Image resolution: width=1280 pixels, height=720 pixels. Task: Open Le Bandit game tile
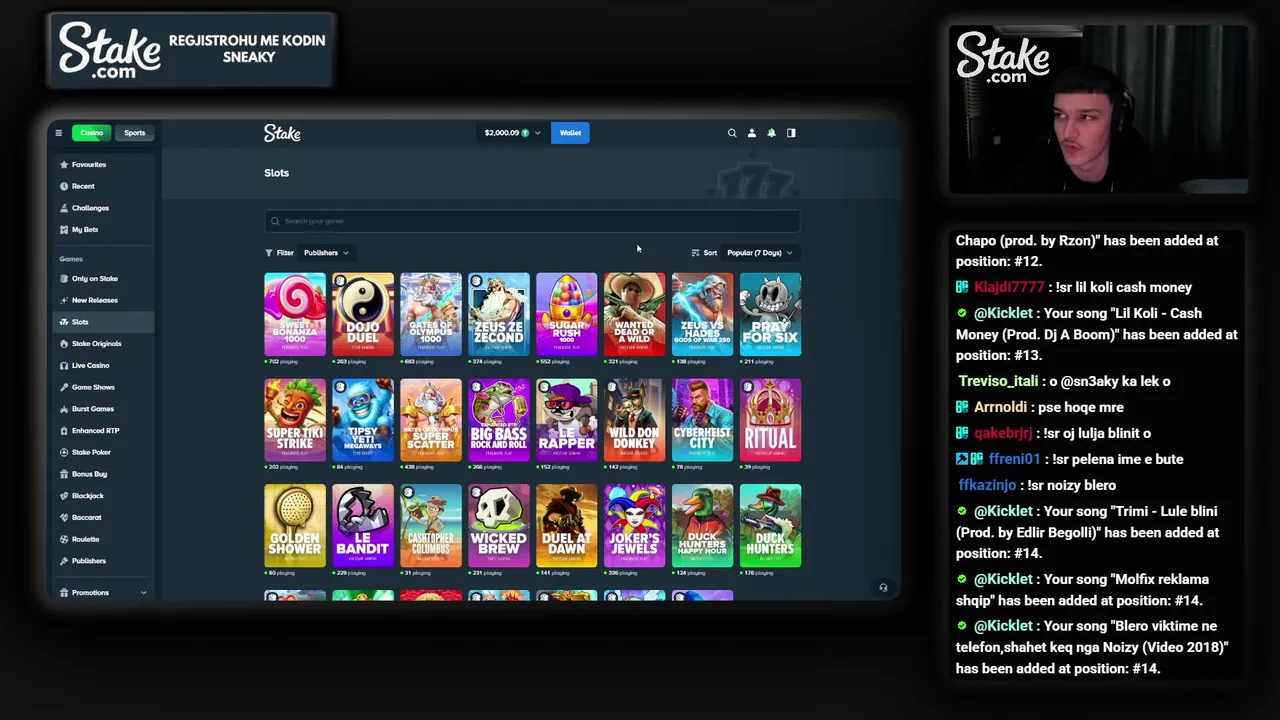363,526
